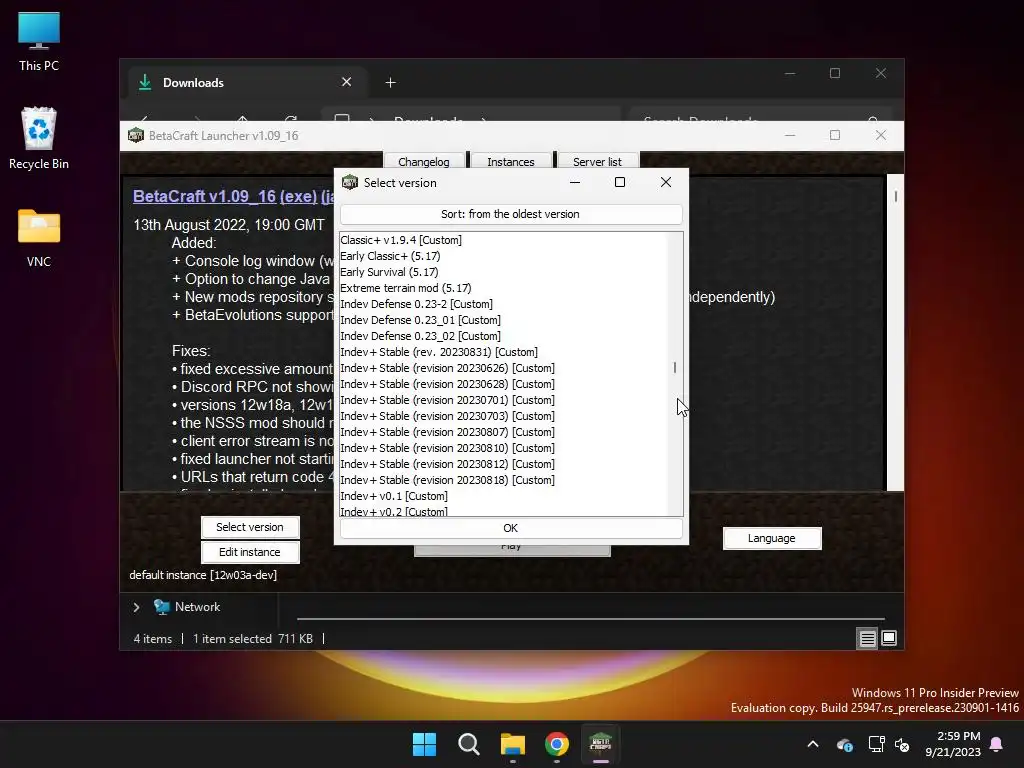Open the Server list tab
Screen dimensions: 1024x768
pyautogui.click(x=597, y=161)
